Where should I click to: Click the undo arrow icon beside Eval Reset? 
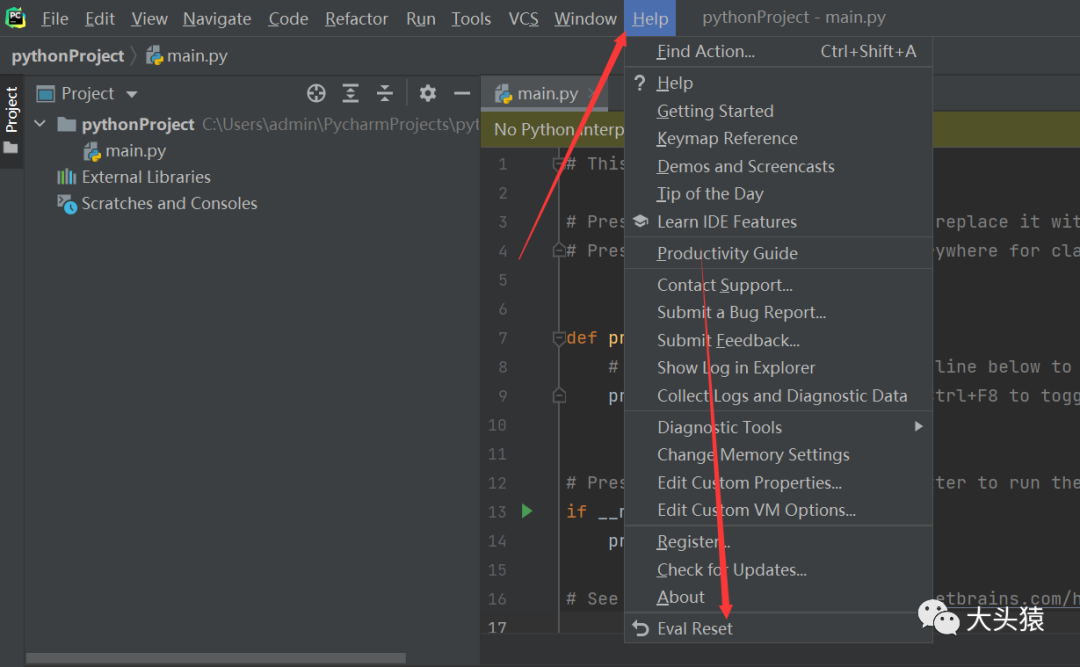[x=641, y=628]
